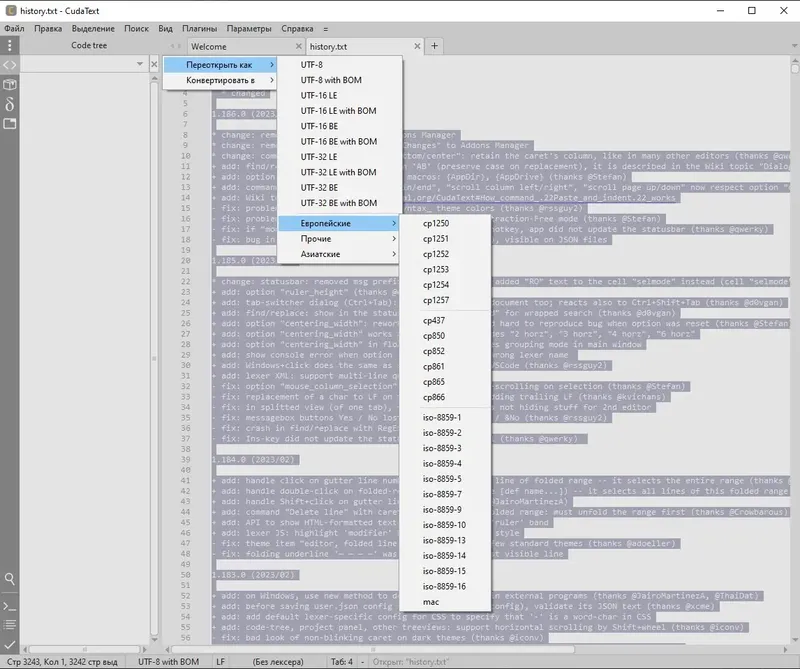Viewport: 800px width, 669px height.
Task: Select cp1257 encoding
Action: point(445,300)
